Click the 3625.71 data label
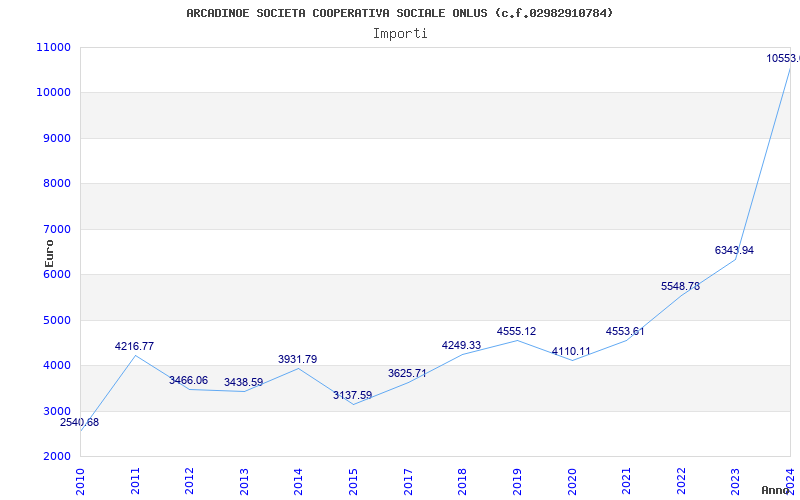 [407, 373]
